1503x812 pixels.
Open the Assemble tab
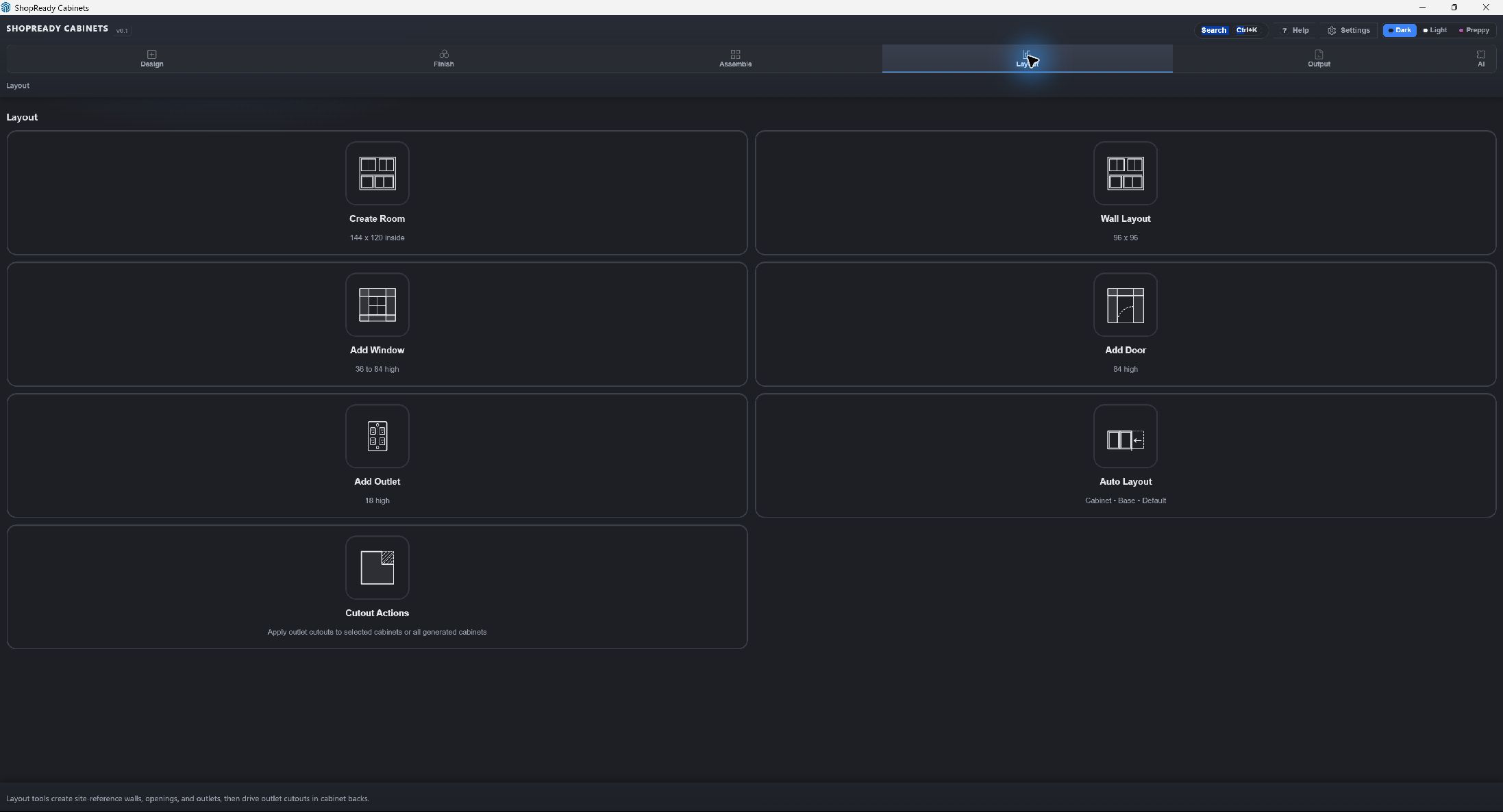point(735,59)
